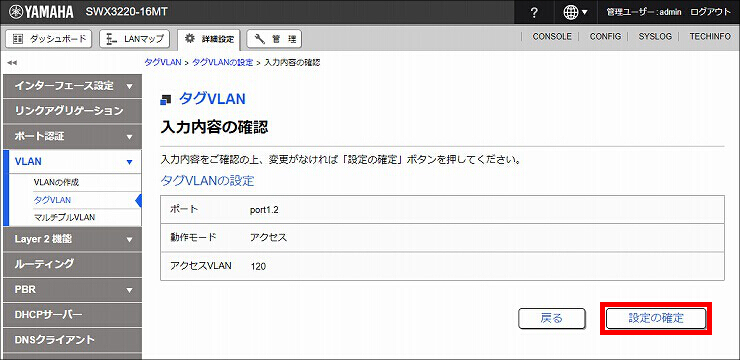Click the SWX3220-16MT model name

[126, 12]
